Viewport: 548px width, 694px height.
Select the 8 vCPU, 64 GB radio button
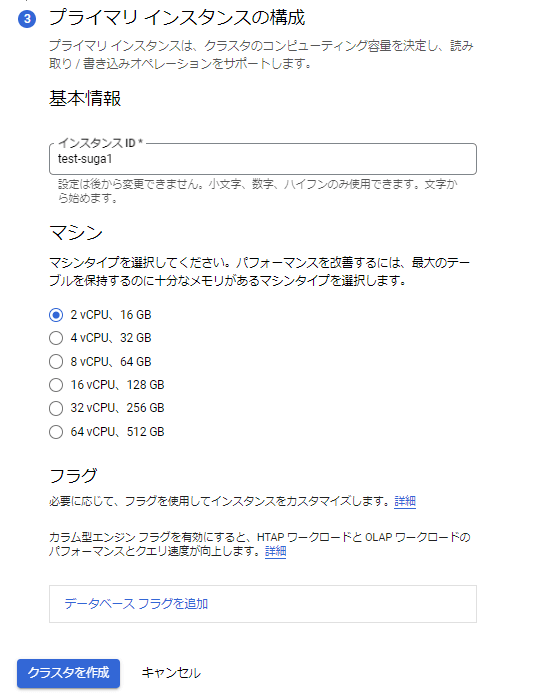[x=56, y=362]
